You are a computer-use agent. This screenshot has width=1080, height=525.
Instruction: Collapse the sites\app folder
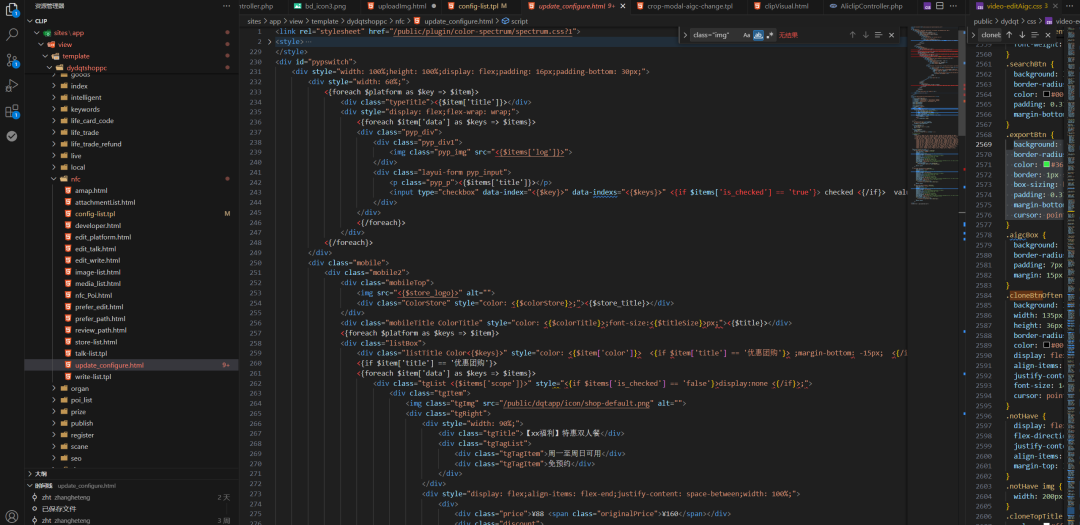[38, 32]
